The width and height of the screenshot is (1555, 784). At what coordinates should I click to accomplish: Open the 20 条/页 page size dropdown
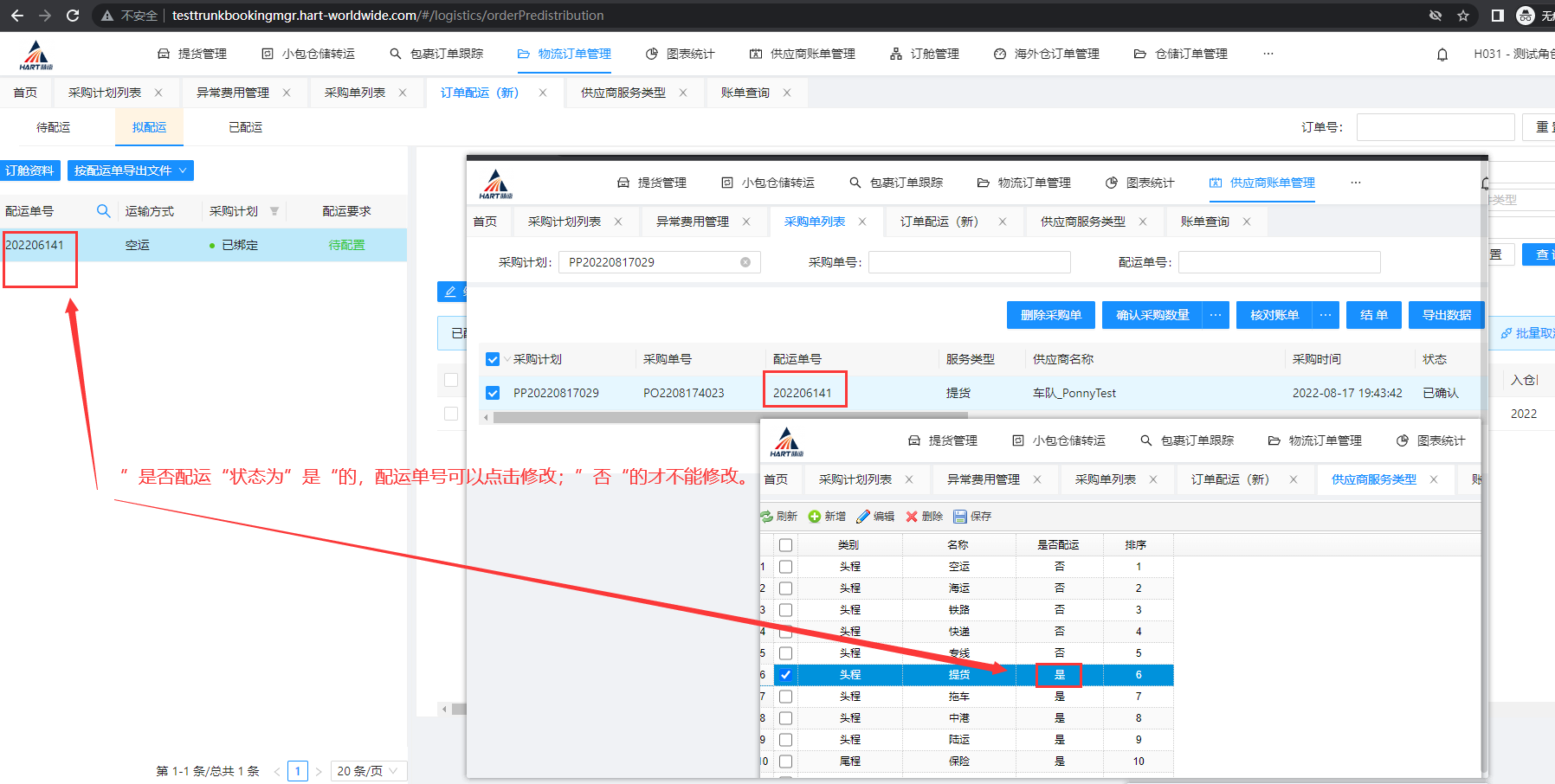tap(368, 771)
